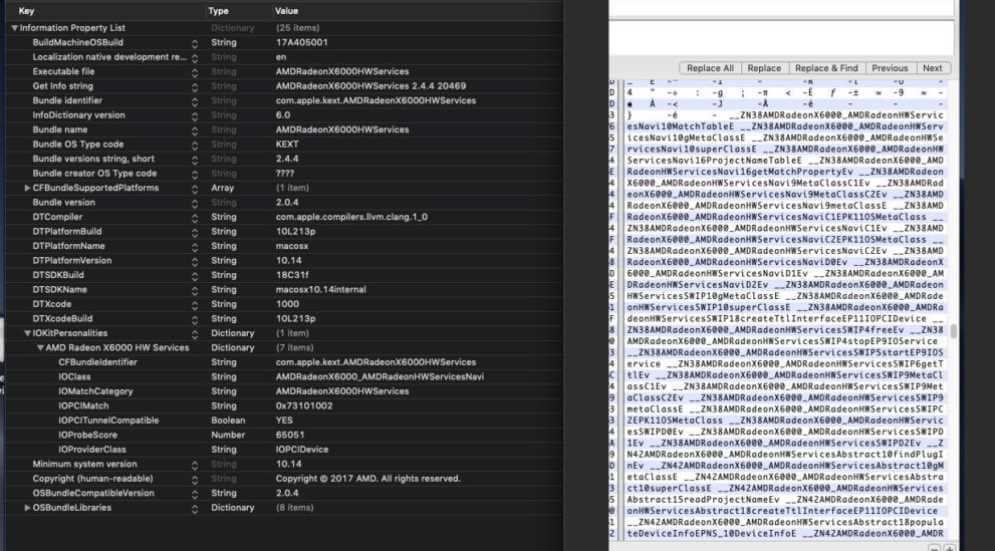Select the IOClass key row
The height and width of the screenshot is (551, 995).
coord(74,377)
